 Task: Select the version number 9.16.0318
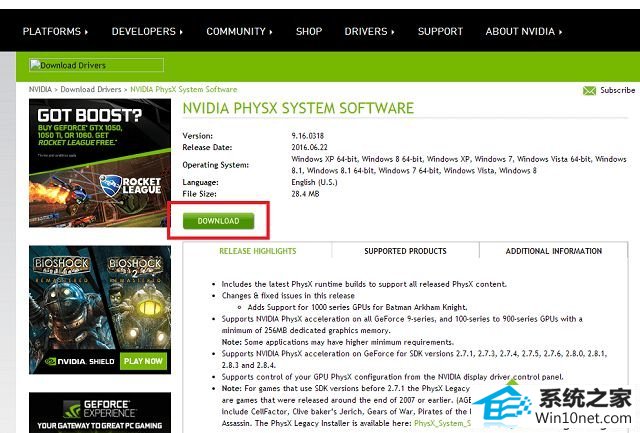coord(308,136)
